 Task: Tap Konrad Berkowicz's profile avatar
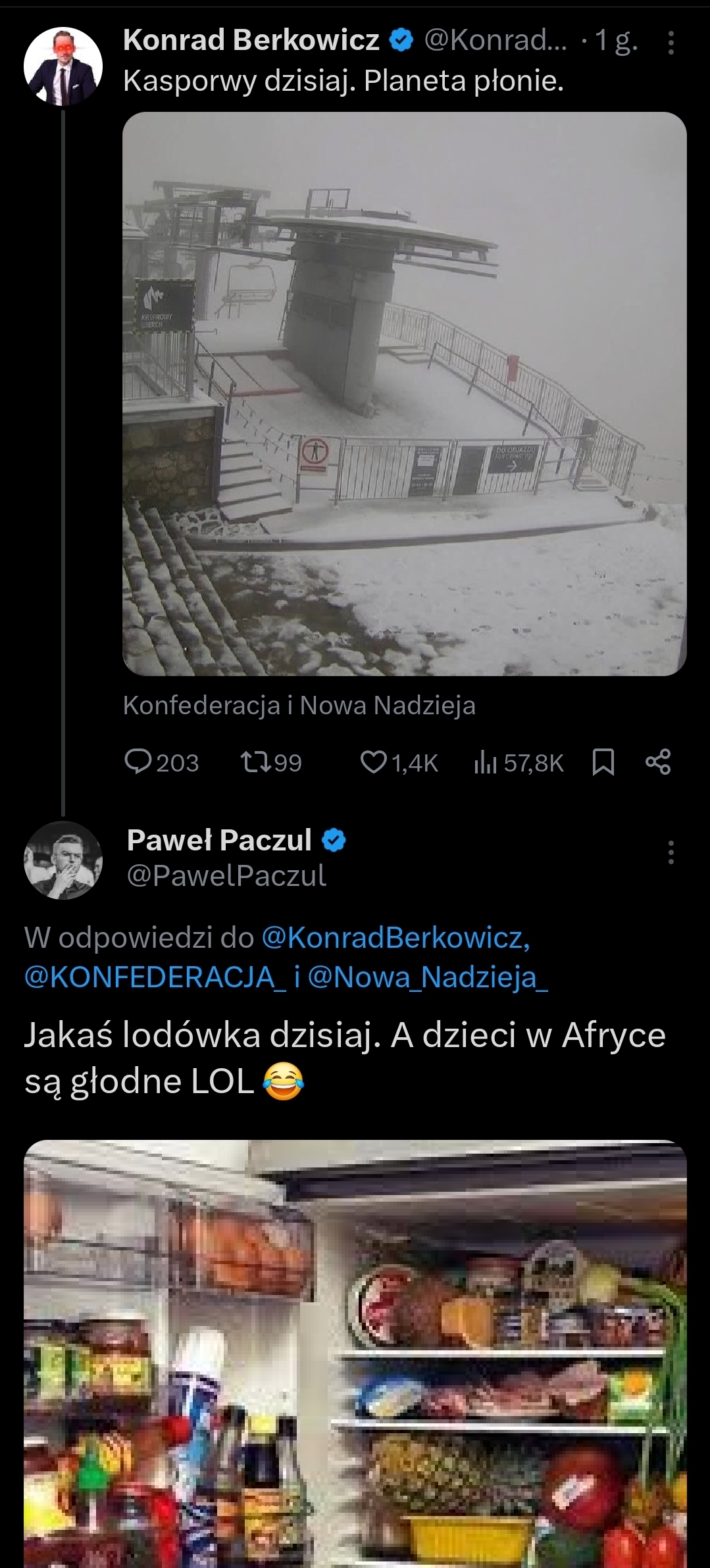pos(63,66)
